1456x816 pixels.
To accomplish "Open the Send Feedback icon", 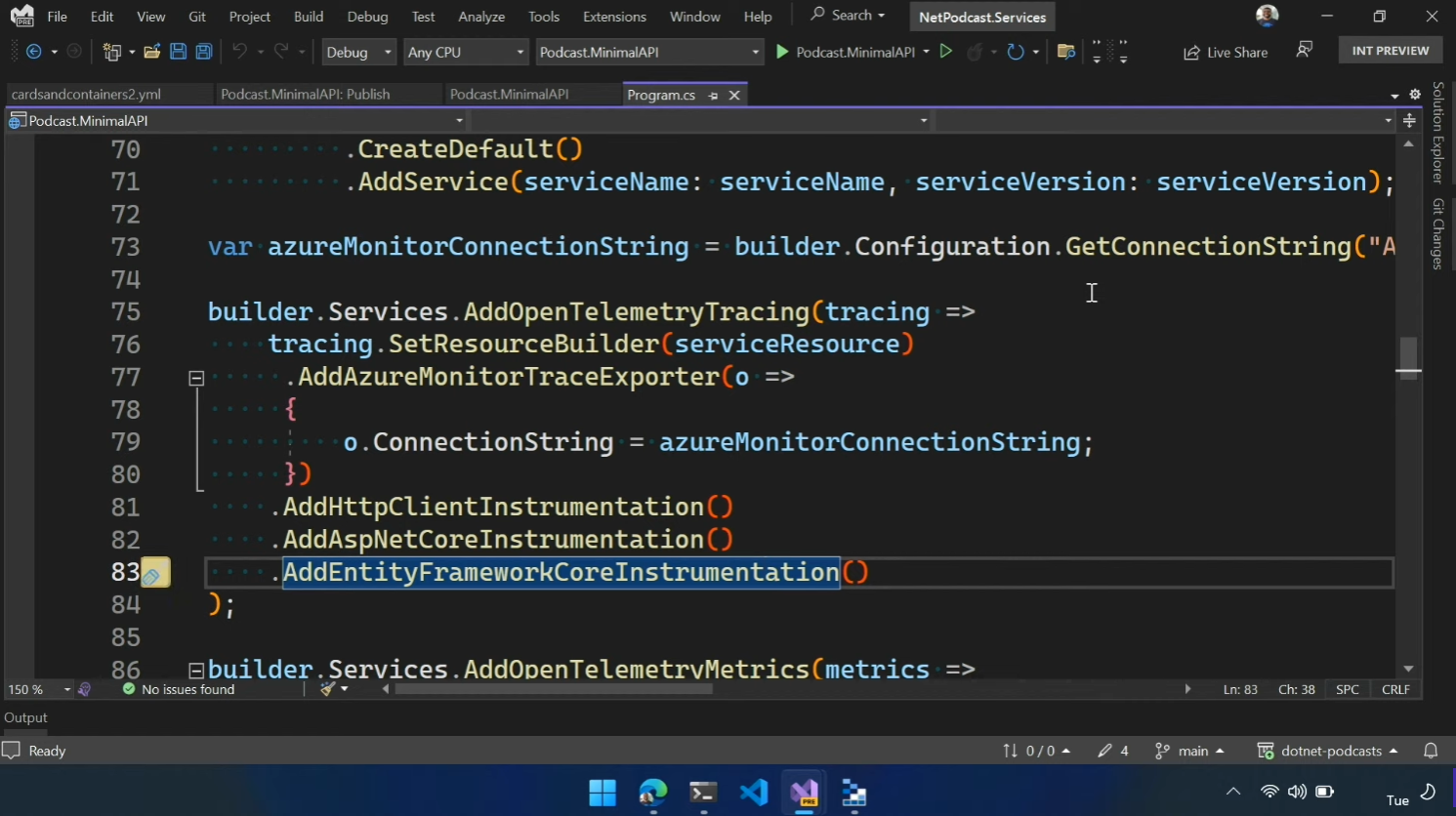I will click(1304, 51).
